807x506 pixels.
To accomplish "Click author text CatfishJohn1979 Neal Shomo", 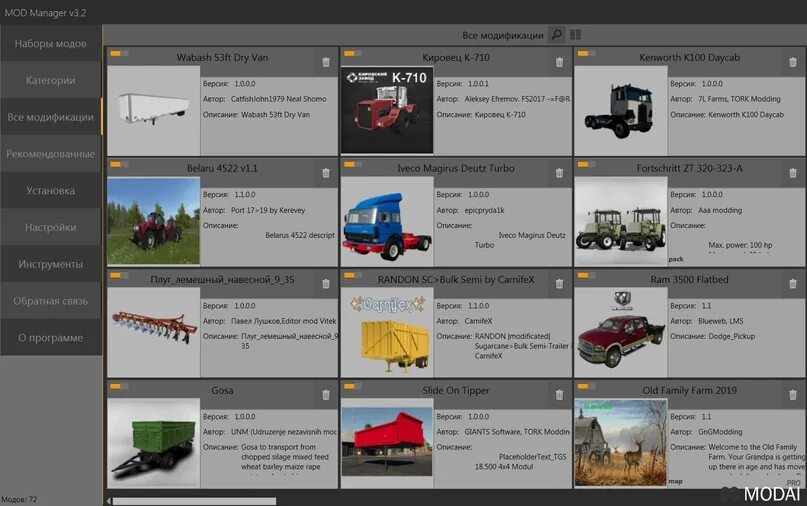I will [278, 99].
